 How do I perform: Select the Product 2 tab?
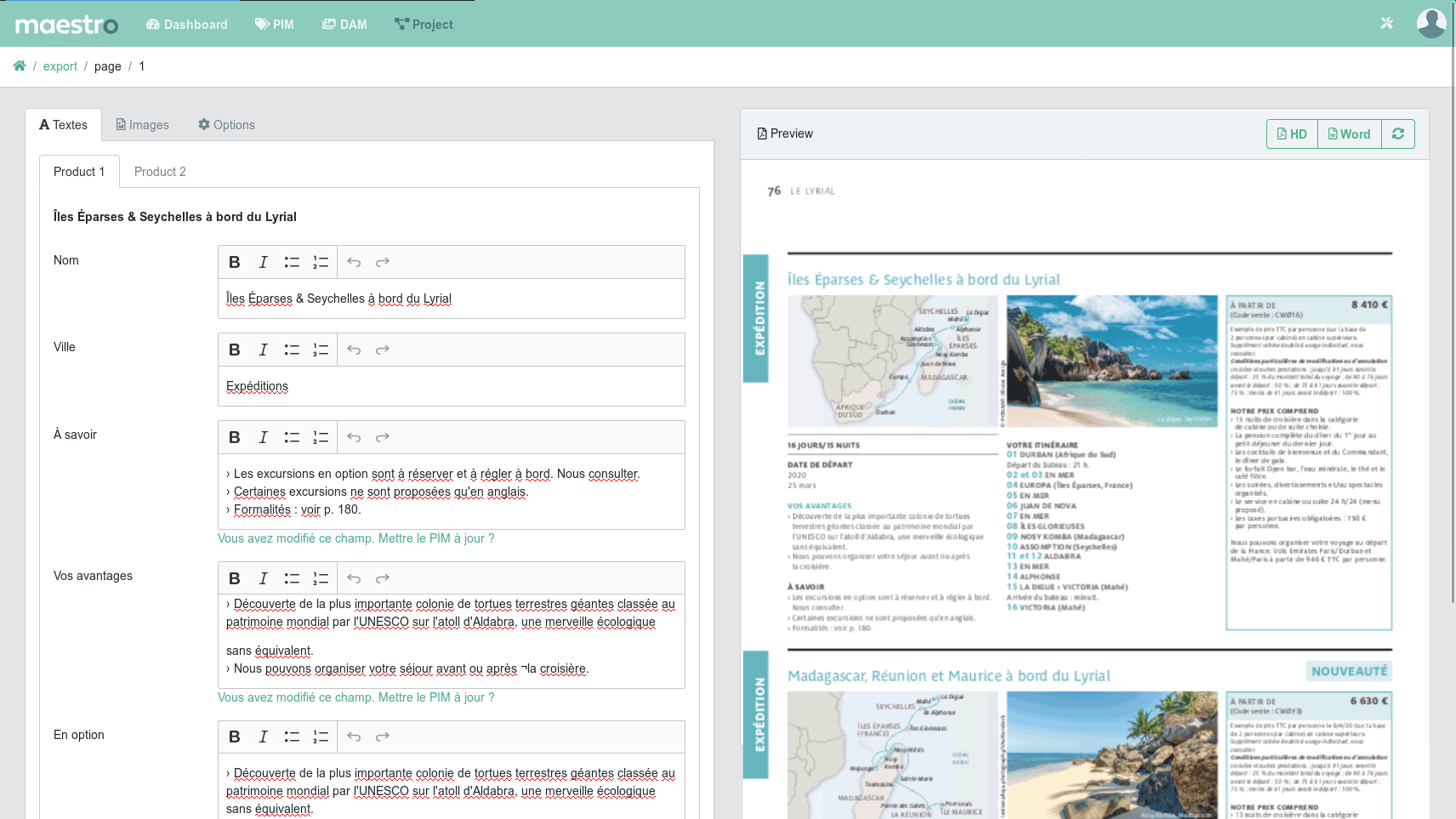(160, 172)
